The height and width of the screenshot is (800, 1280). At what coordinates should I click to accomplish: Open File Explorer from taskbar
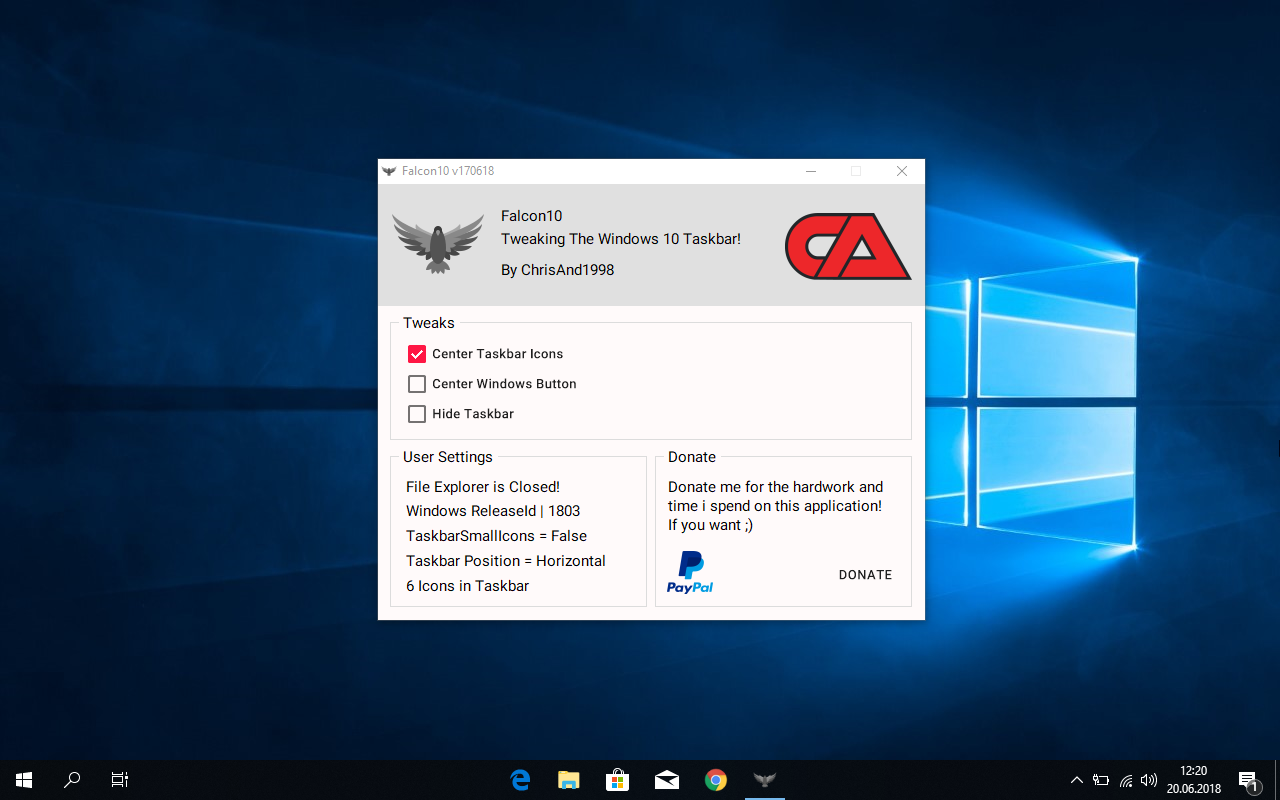[569, 780]
